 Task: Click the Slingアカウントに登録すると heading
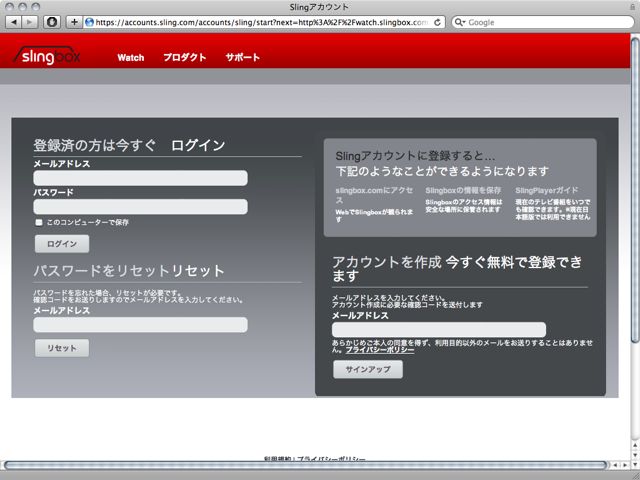pos(415,156)
